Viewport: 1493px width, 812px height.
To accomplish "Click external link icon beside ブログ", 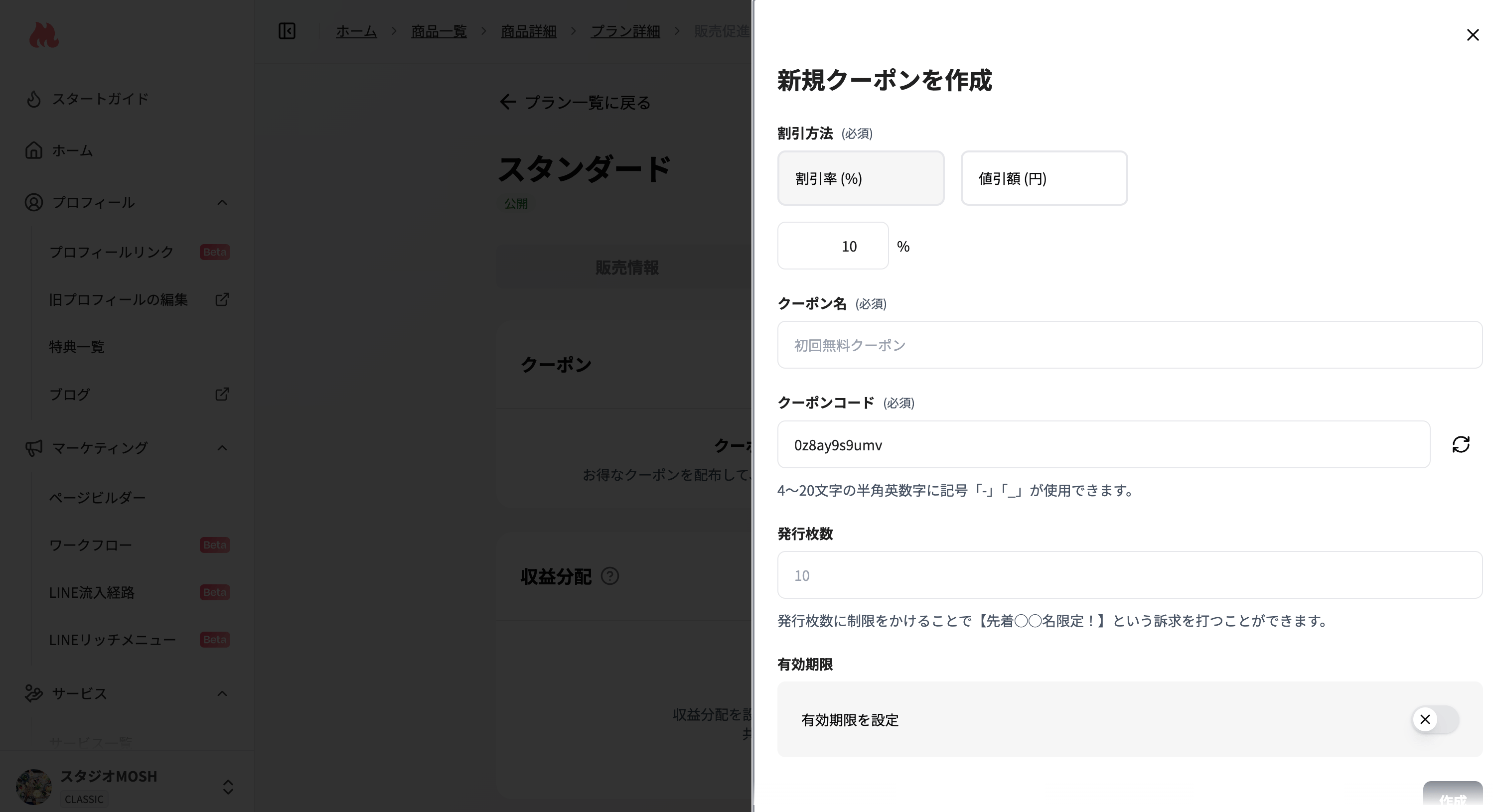I will click(222, 394).
